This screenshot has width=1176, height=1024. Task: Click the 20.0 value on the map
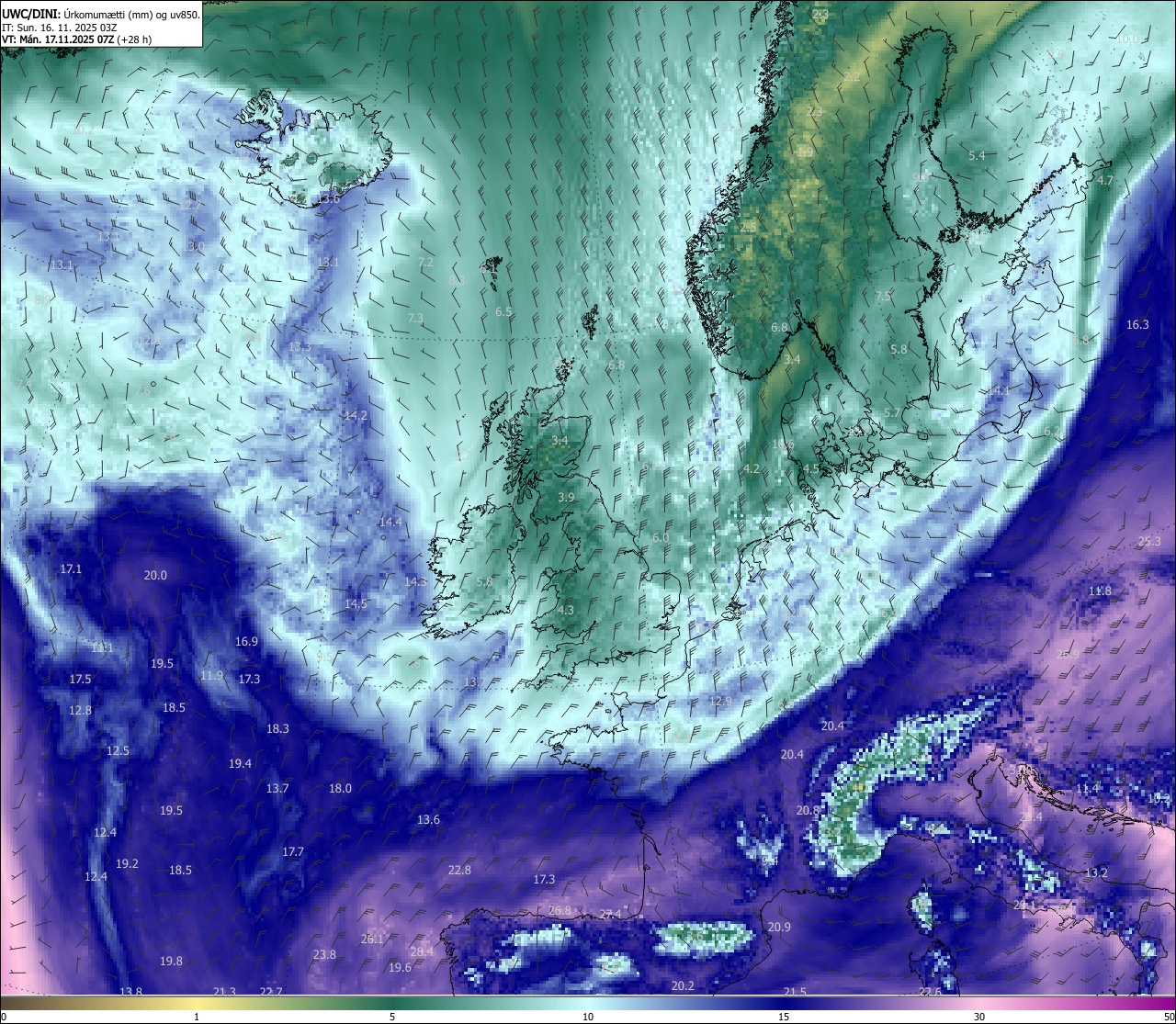[155, 576]
